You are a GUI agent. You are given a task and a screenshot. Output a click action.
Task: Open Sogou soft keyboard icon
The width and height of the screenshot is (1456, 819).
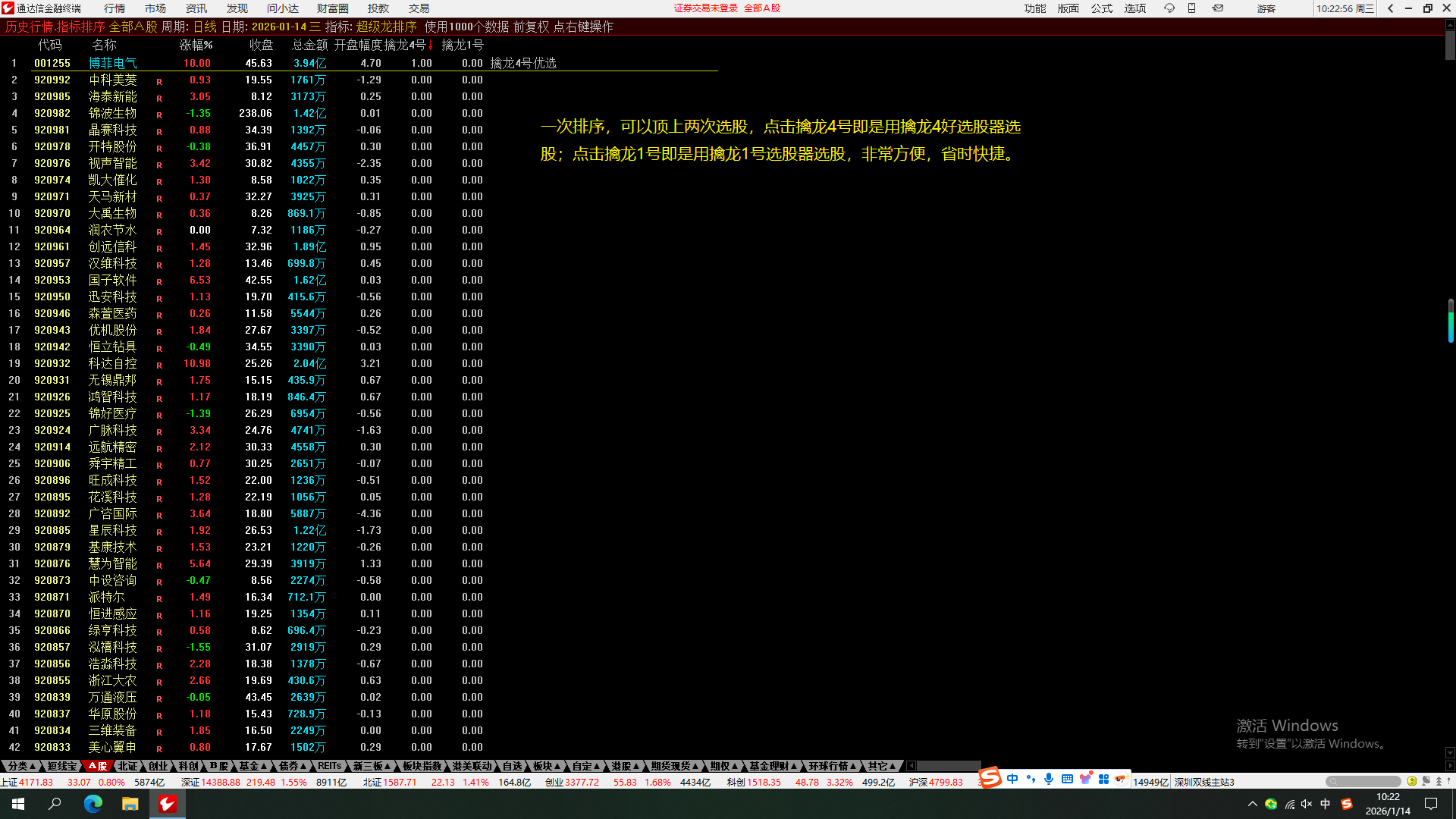click(x=1067, y=779)
